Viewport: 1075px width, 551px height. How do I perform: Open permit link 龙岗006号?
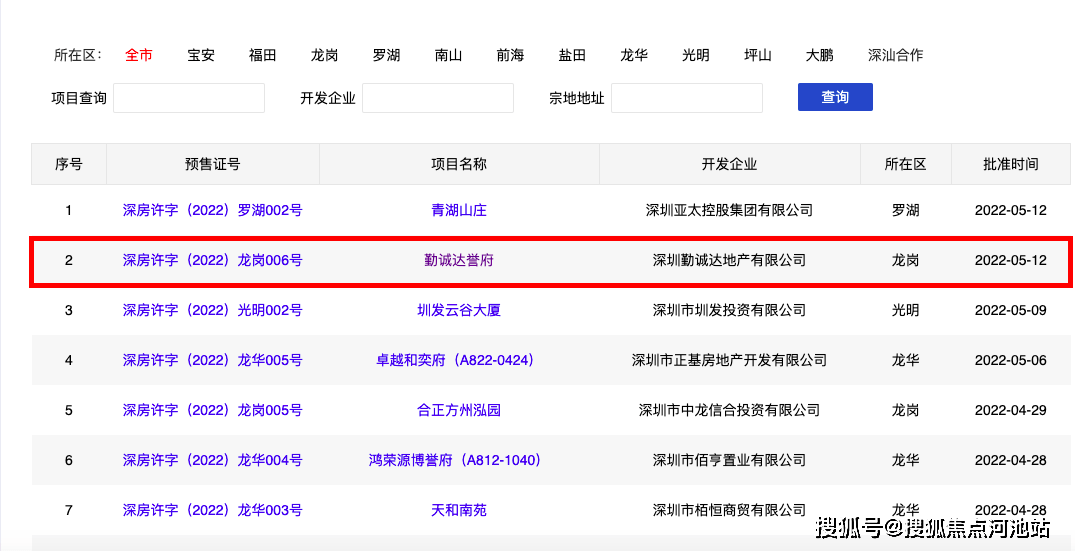tap(213, 260)
